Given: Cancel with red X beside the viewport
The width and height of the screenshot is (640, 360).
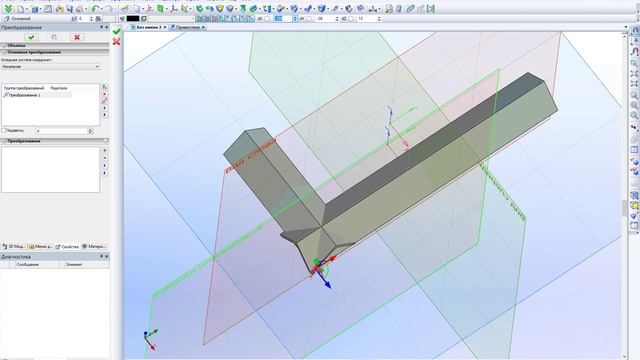Looking at the screenshot, I should click(x=117, y=42).
